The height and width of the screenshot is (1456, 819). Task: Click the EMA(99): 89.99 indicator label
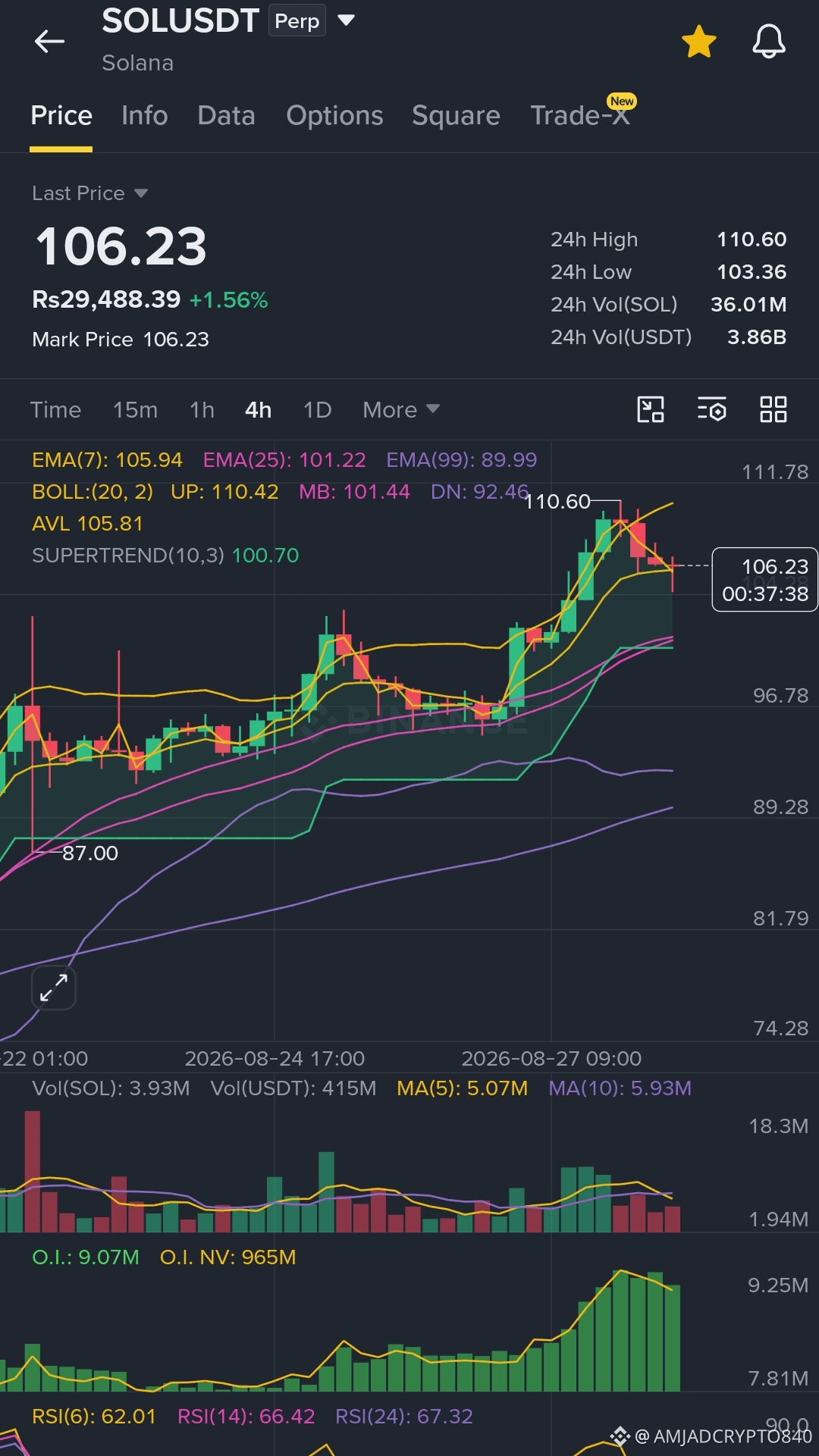[x=461, y=460]
